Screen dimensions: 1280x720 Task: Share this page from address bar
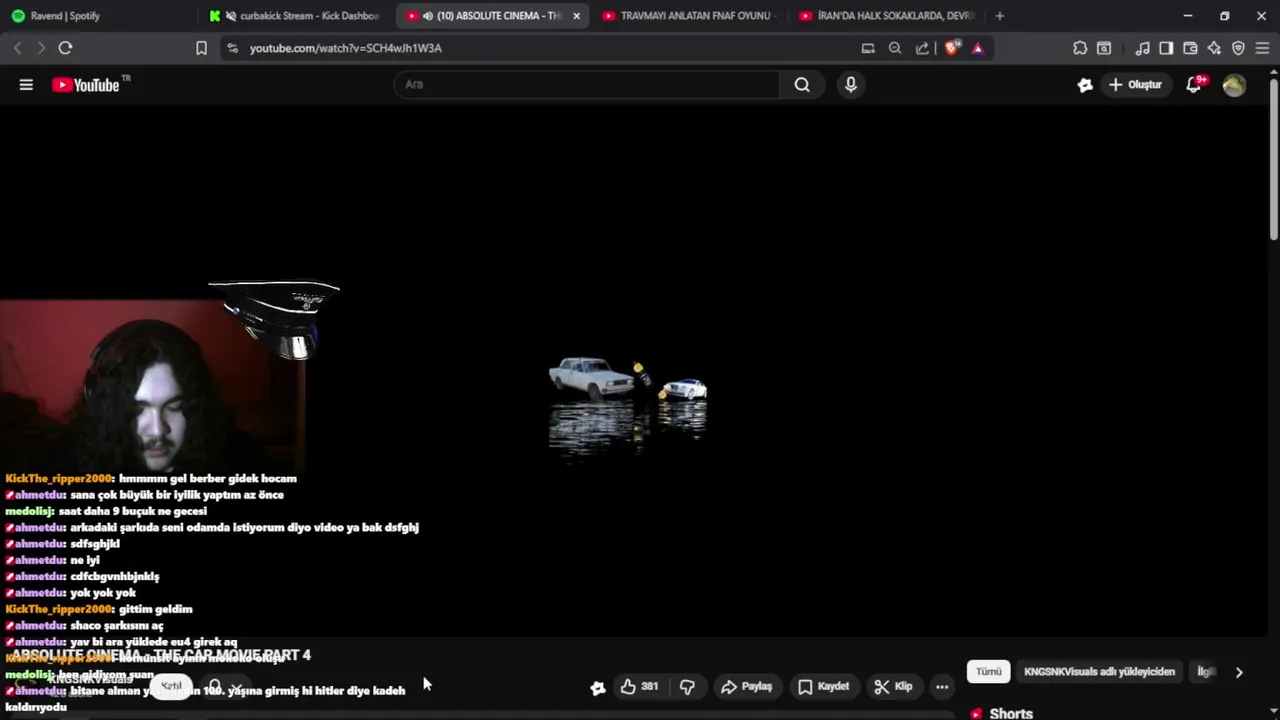coord(922,48)
